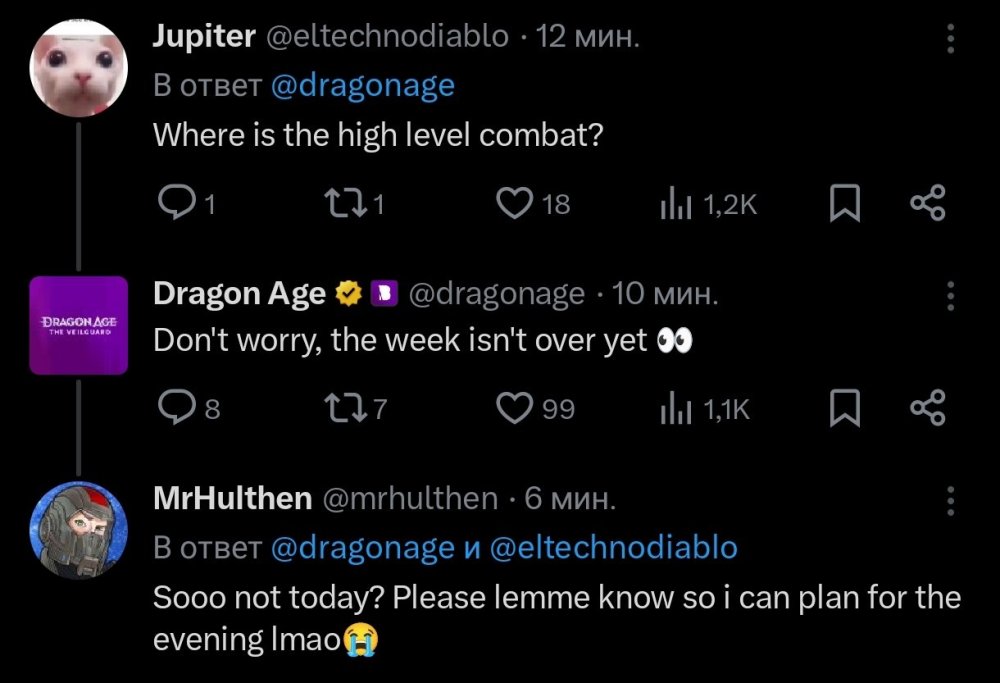Like Jupiter's tweet
This screenshot has height=683, width=1000.
coord(513,203)
